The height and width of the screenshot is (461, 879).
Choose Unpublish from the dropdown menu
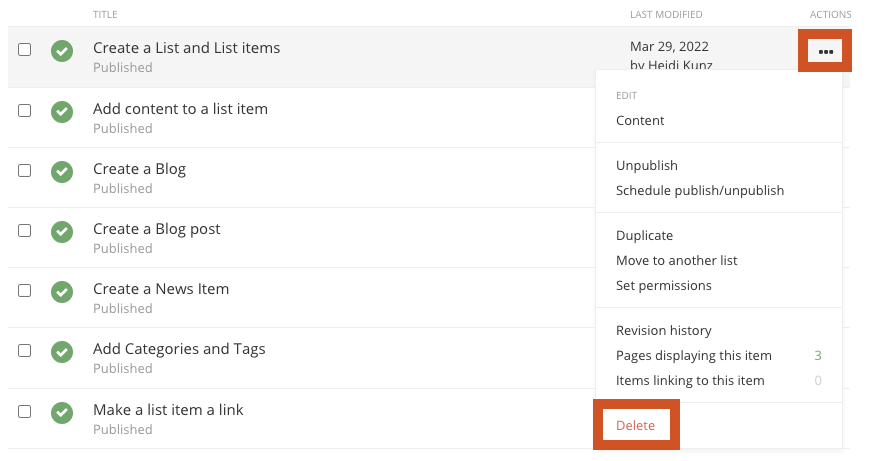click(x=646, y=165)
